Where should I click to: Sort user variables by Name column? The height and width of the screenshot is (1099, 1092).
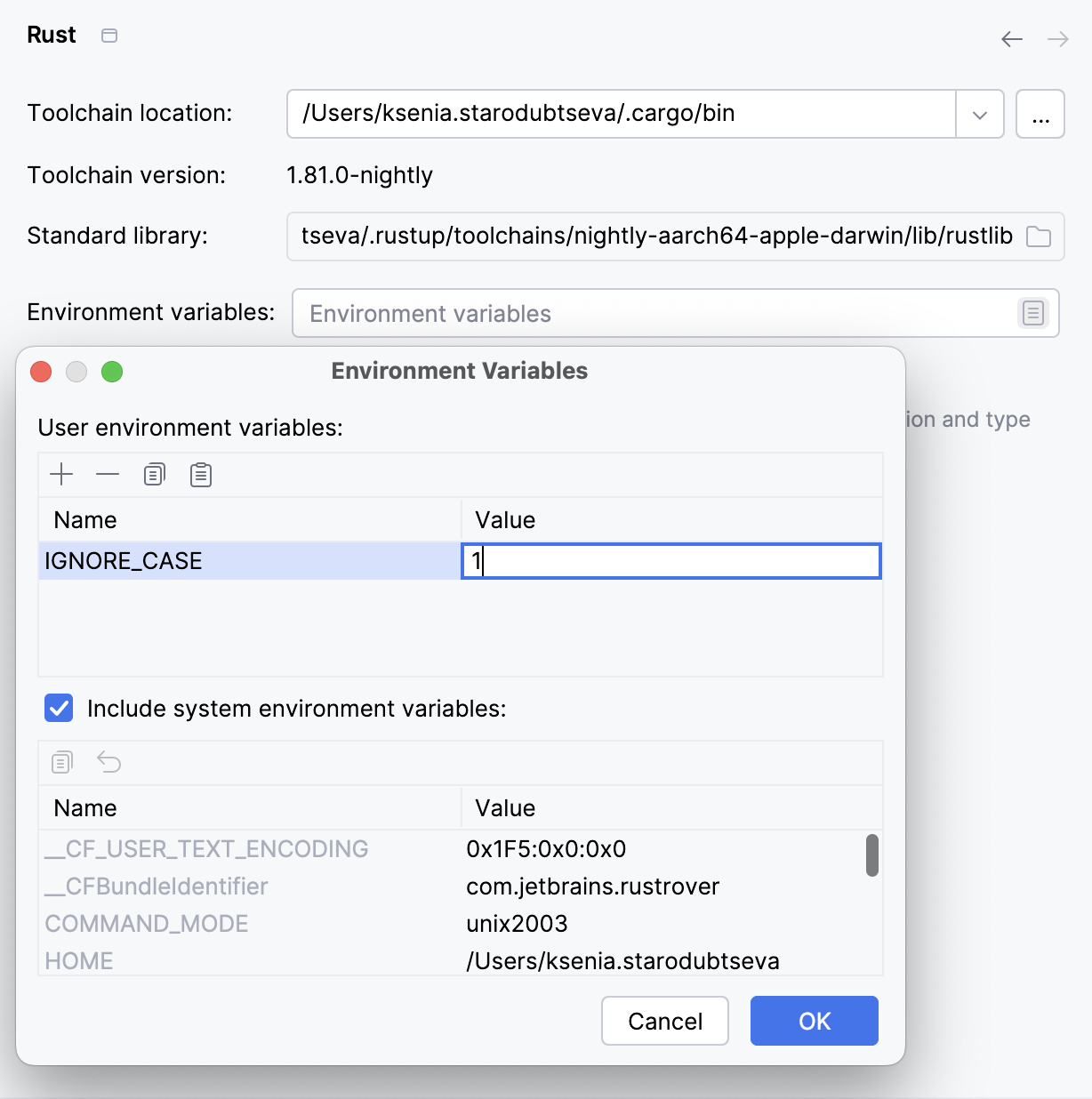(x=250, y=520)
